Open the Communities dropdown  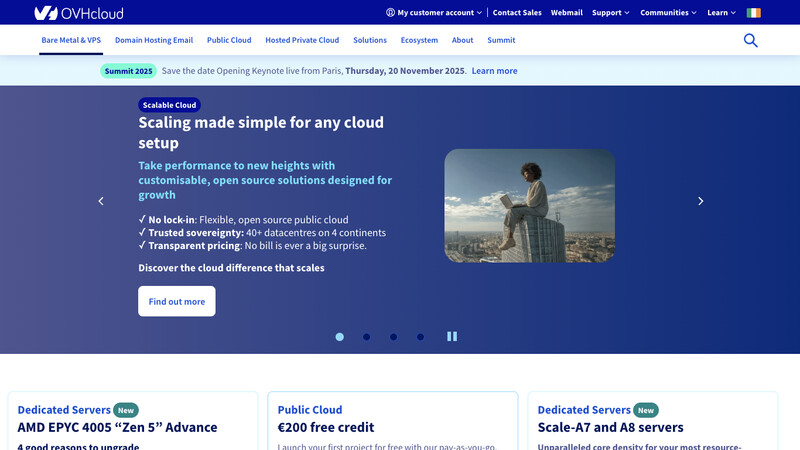pos(668,13)
